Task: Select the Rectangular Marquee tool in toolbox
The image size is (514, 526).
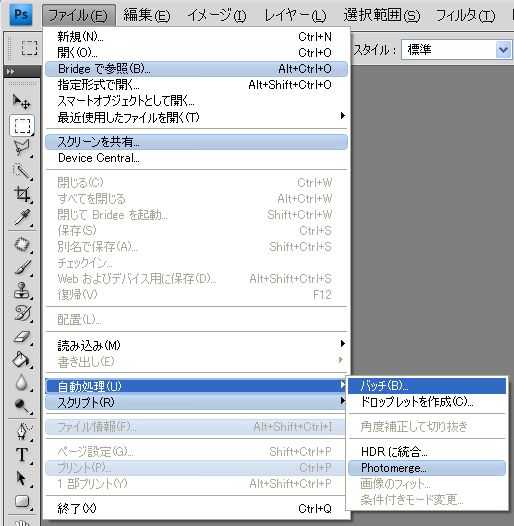Action: coord(22,125)
